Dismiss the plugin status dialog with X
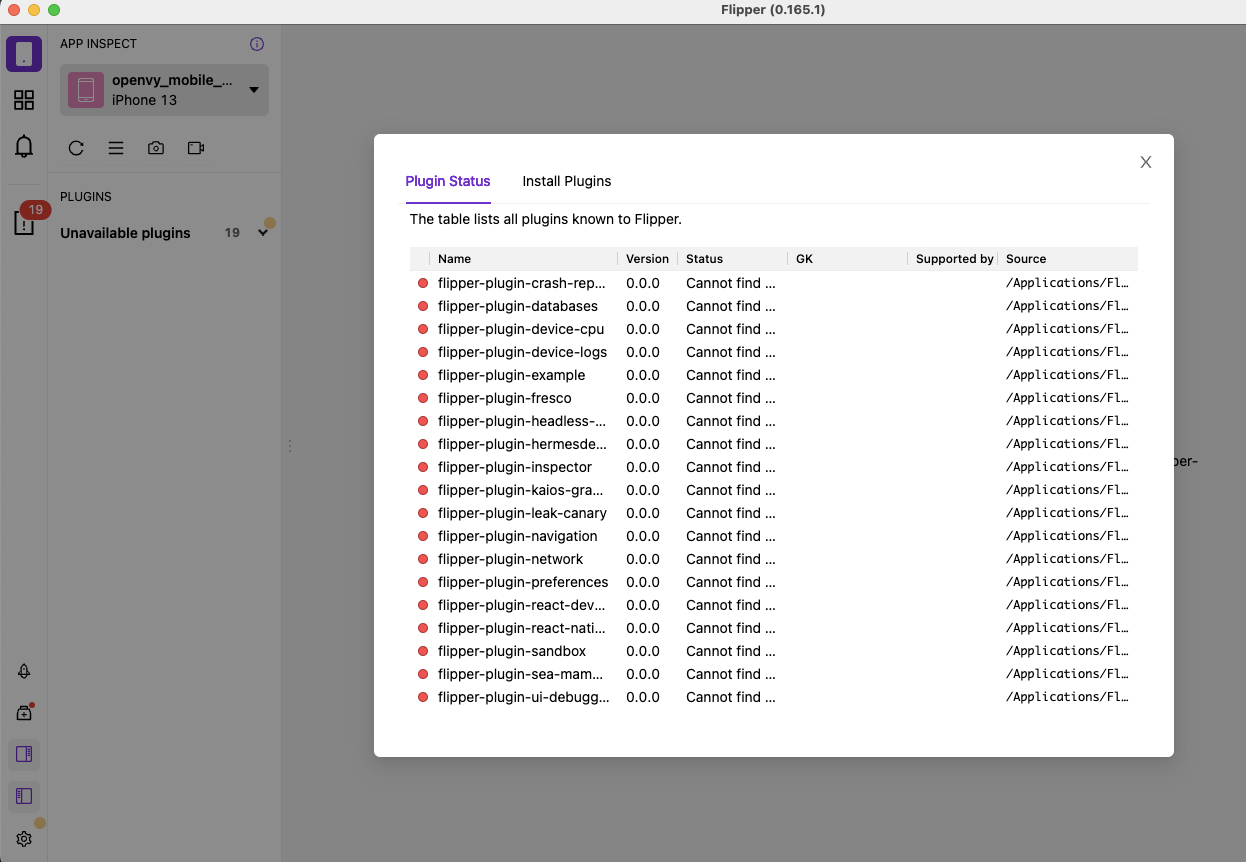The image size is (1246, 862). click(x=1145, y=161)
